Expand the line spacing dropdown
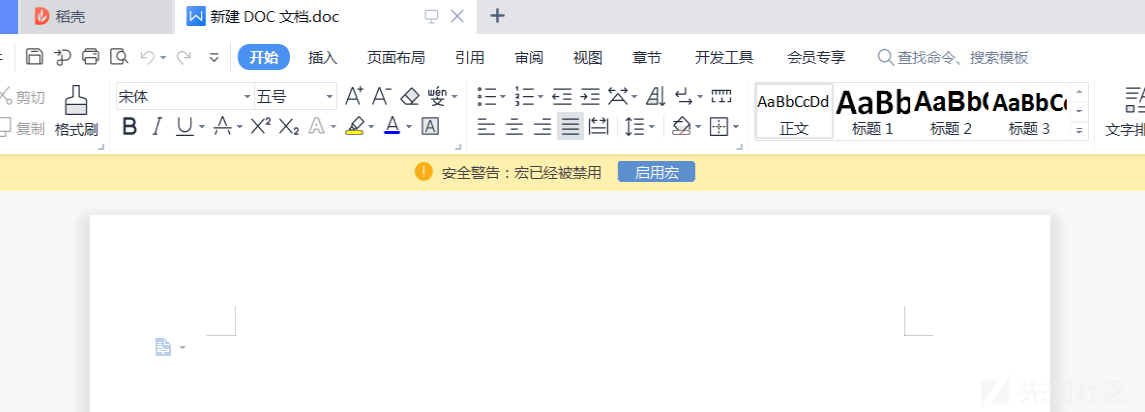This screenshot has height=412, width=1145. click(x=654, y=127)
